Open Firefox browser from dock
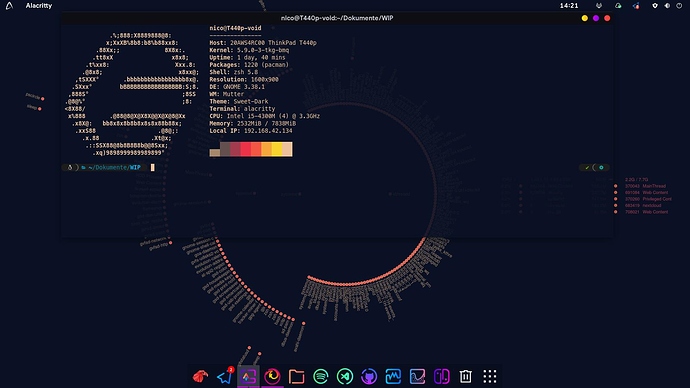The image size is (690, 388). click(272, 377)
